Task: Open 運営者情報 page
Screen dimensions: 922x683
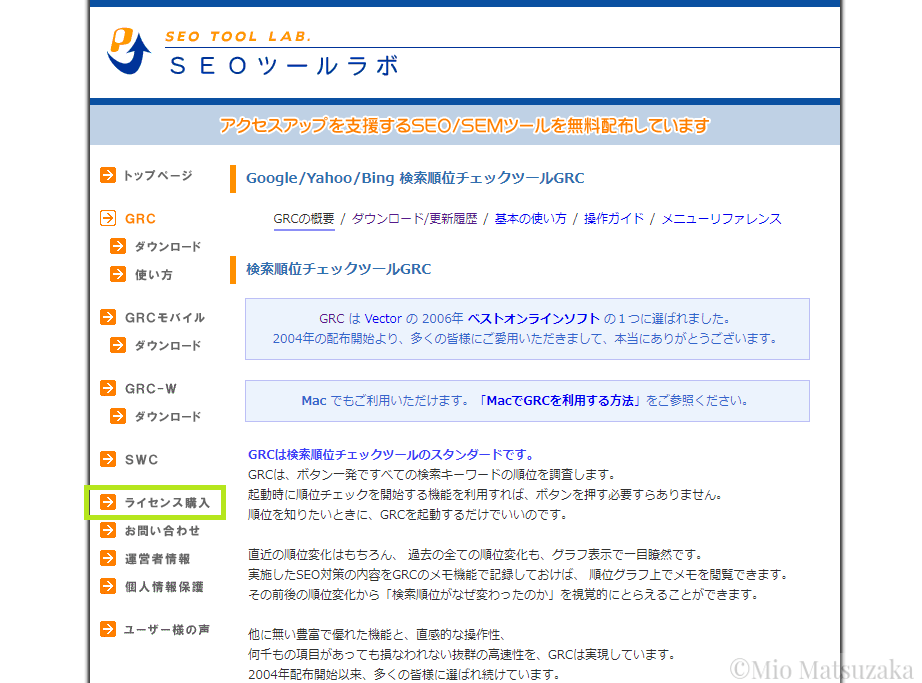Action: pyautogui.click(x=157, y=558)
